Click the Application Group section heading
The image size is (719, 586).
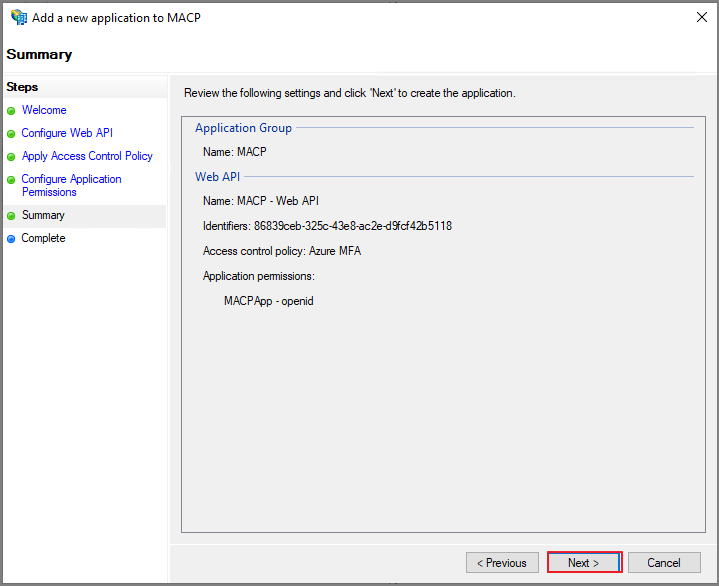tap(243, 128)
